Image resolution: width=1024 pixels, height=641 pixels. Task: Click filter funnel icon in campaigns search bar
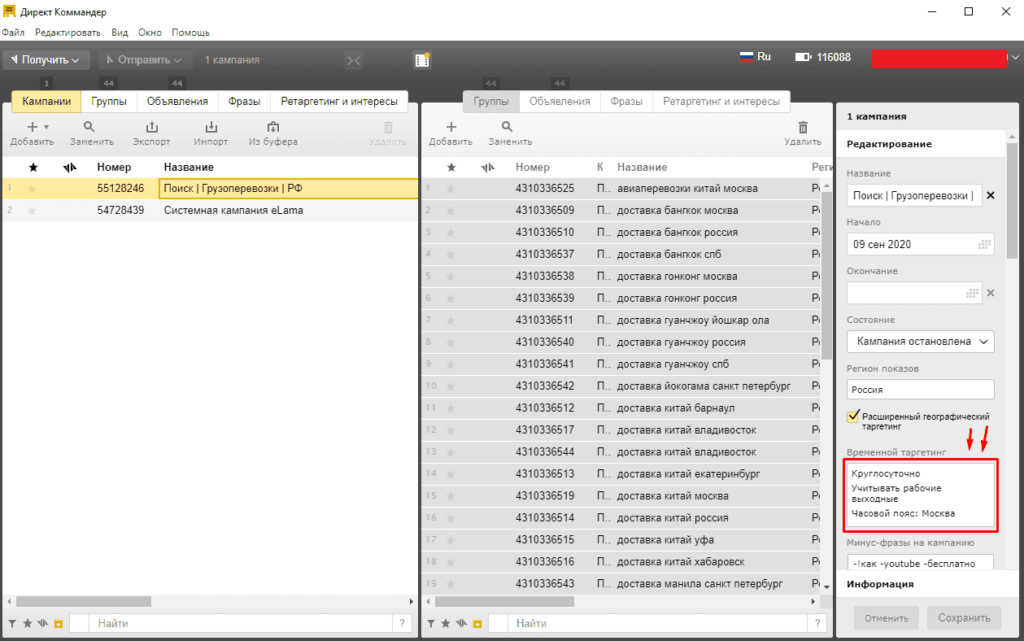pos(12,623)
